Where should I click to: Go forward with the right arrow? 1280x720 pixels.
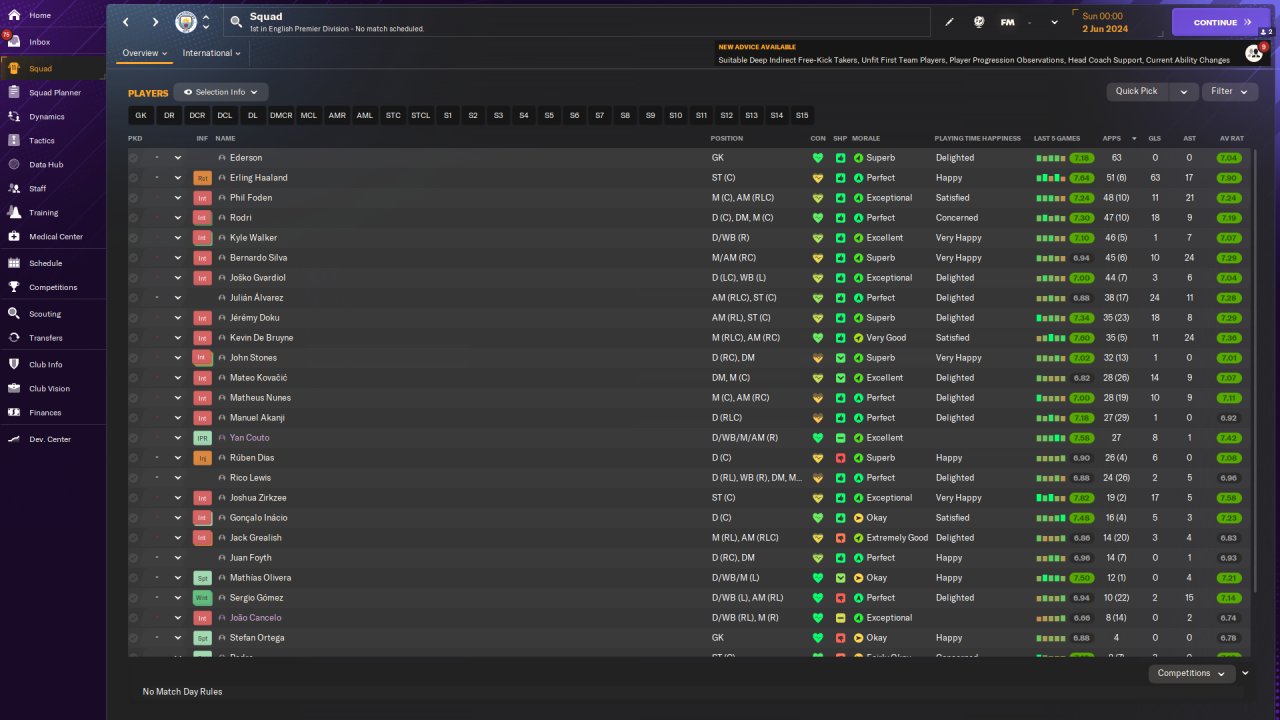[x=155, y=22]
